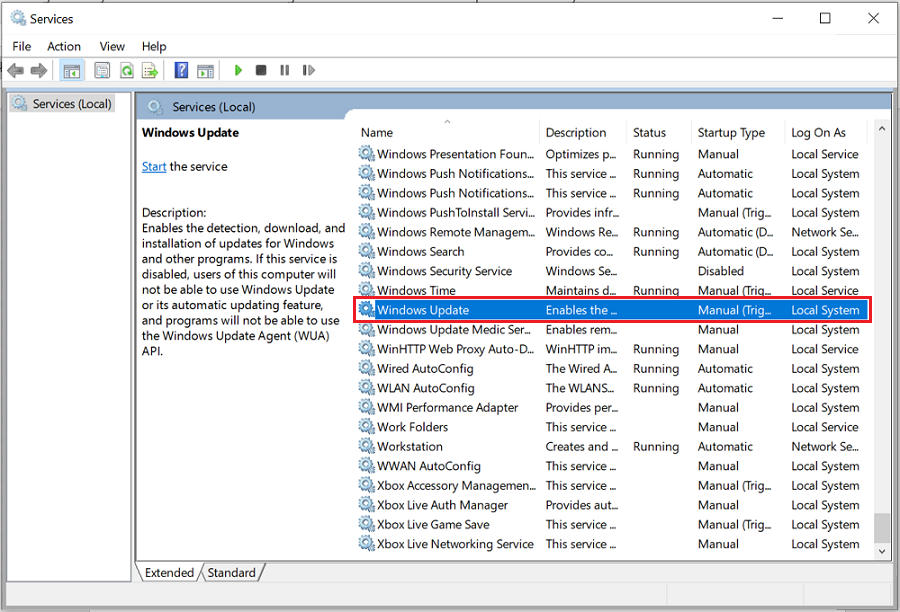Select the Windows Update Medic Ser... service name

(453, 330)
